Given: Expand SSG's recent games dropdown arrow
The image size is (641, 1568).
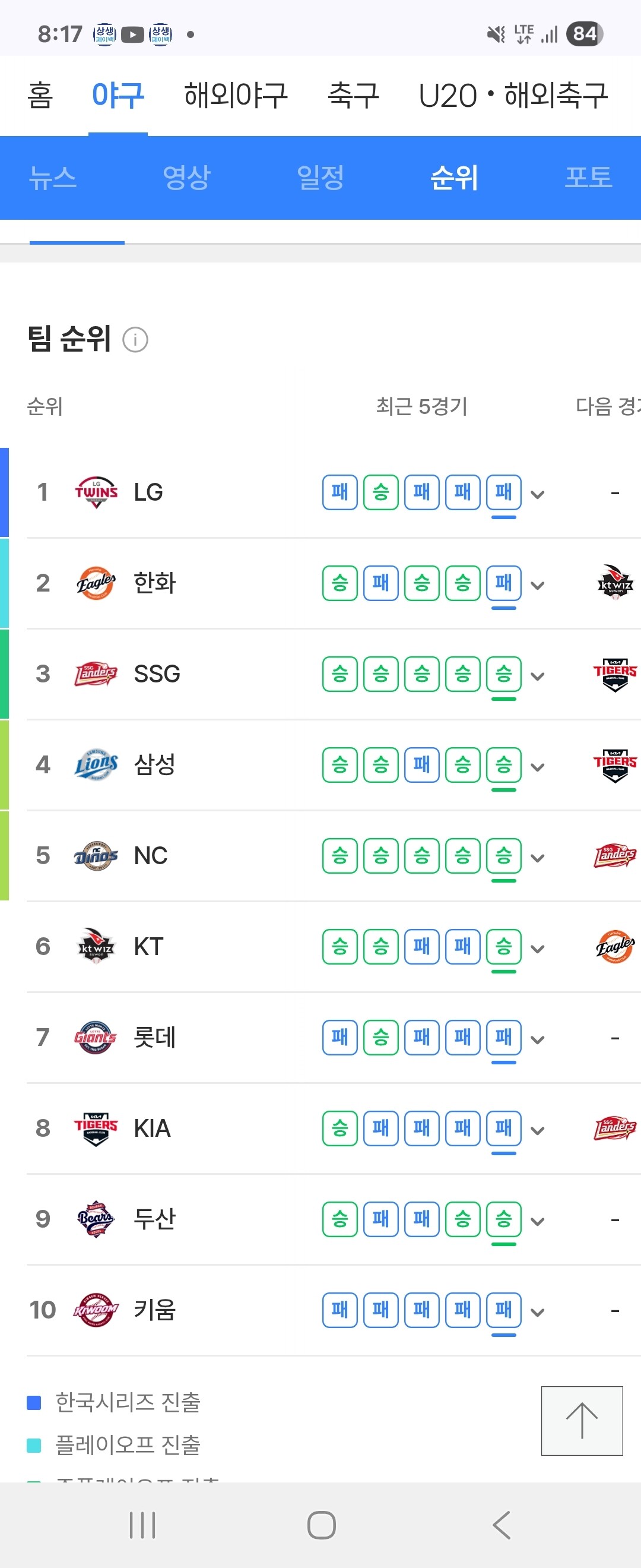Looking at the screenshot, I should (537, 676).
